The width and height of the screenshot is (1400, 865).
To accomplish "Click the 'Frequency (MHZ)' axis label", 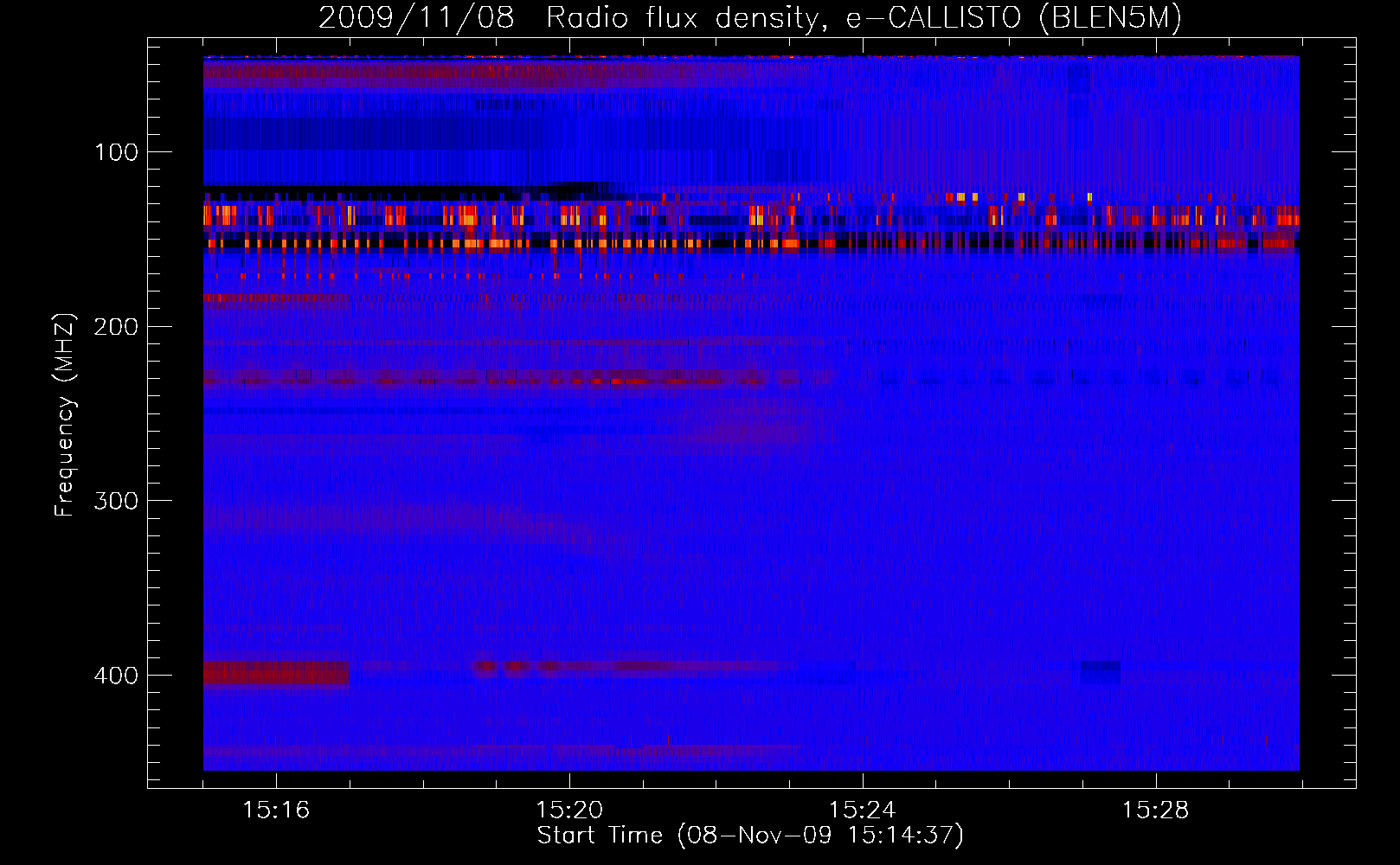I will (x=65, y=414).
